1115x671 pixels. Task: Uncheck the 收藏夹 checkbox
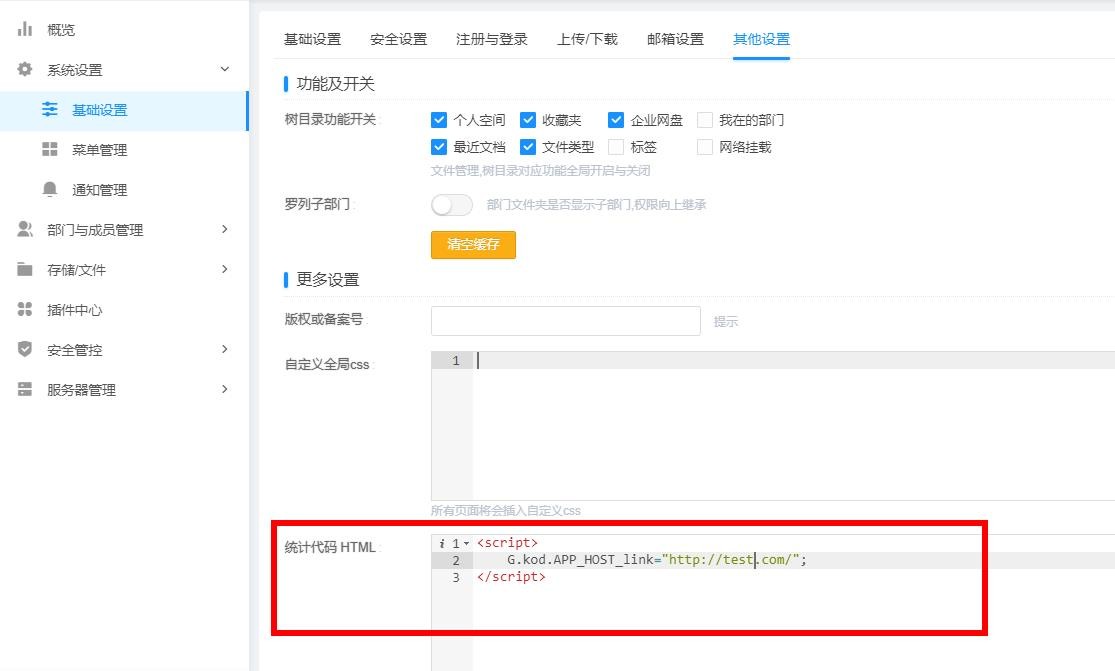[x=528, y=119]
